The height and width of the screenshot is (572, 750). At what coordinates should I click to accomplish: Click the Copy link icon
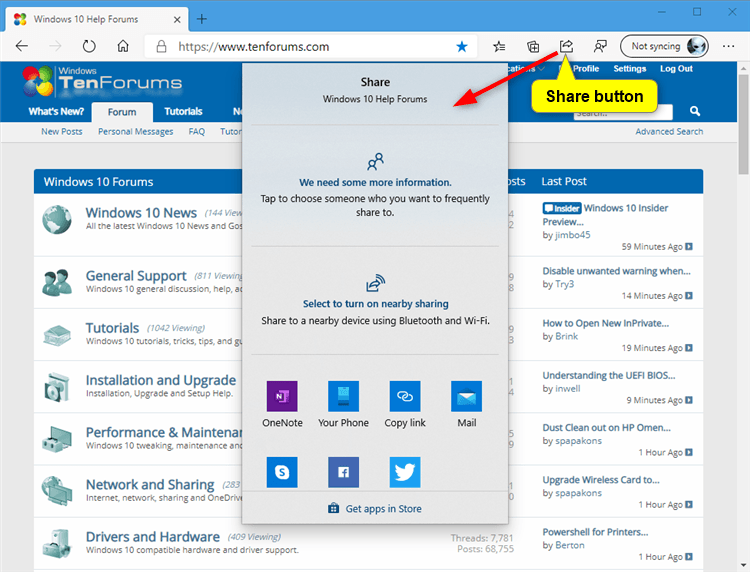pyautogui.click(x=405, y=396)
